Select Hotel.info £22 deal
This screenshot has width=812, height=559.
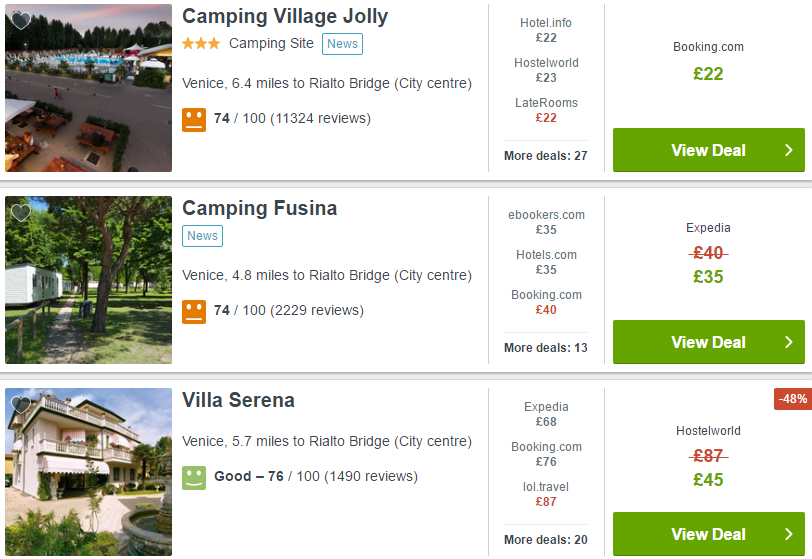546,30
